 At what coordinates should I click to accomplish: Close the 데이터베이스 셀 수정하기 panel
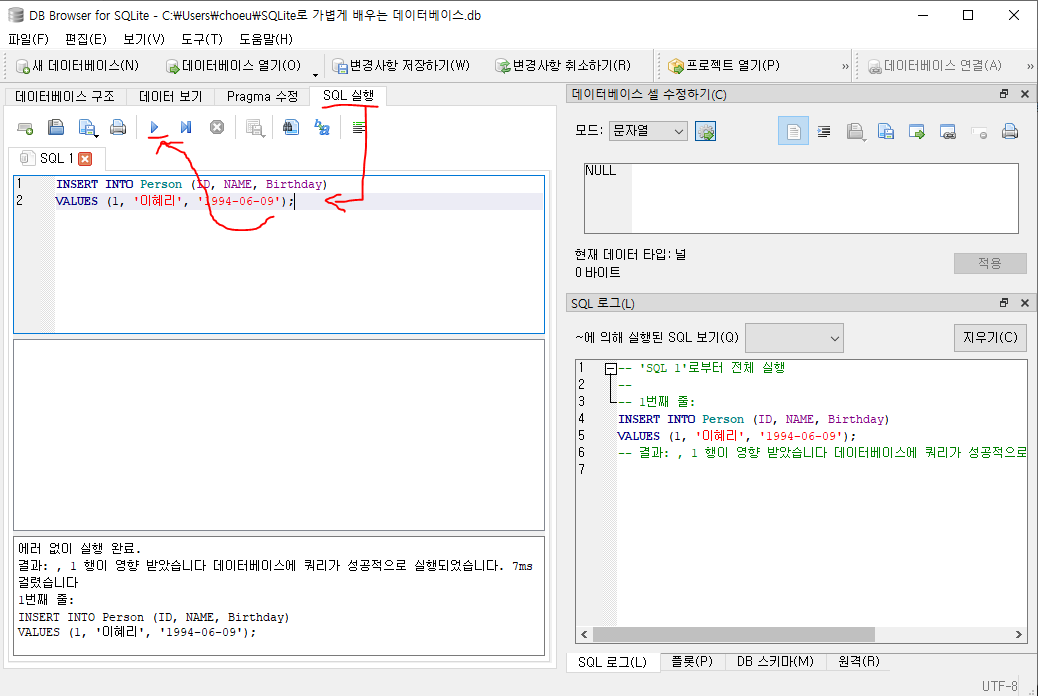[1025, 94]
